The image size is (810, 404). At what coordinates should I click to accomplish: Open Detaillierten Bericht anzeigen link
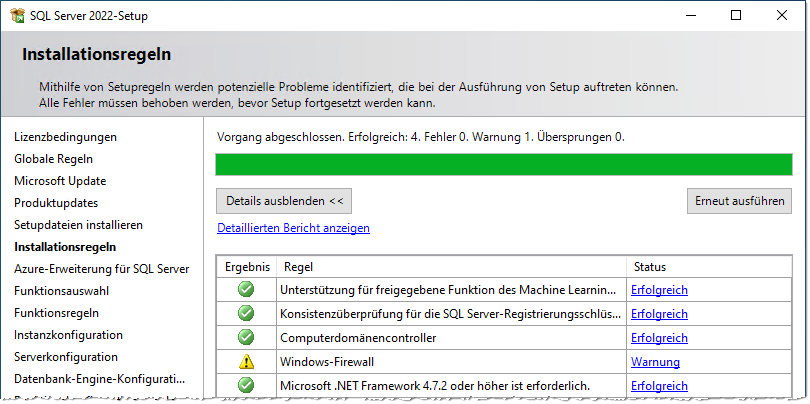293,228
